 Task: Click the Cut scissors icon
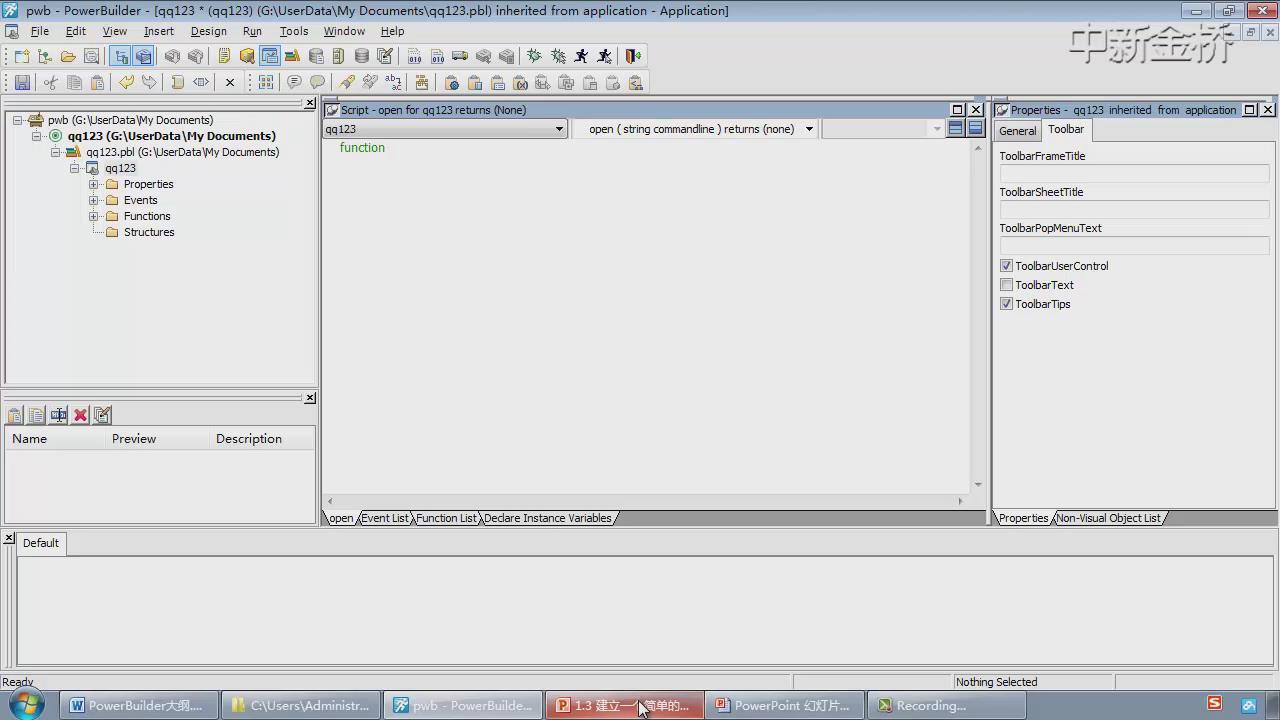point(50,82)
